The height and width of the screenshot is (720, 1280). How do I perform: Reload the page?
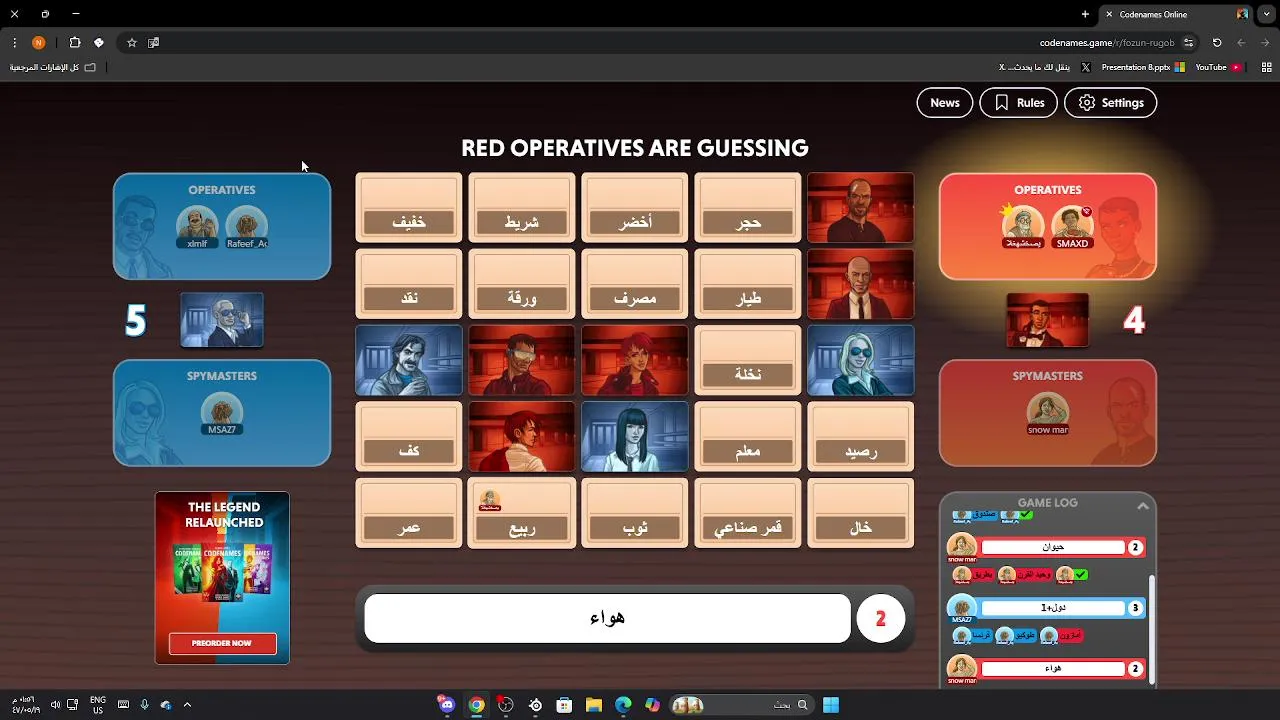(x=1217, y=43)
